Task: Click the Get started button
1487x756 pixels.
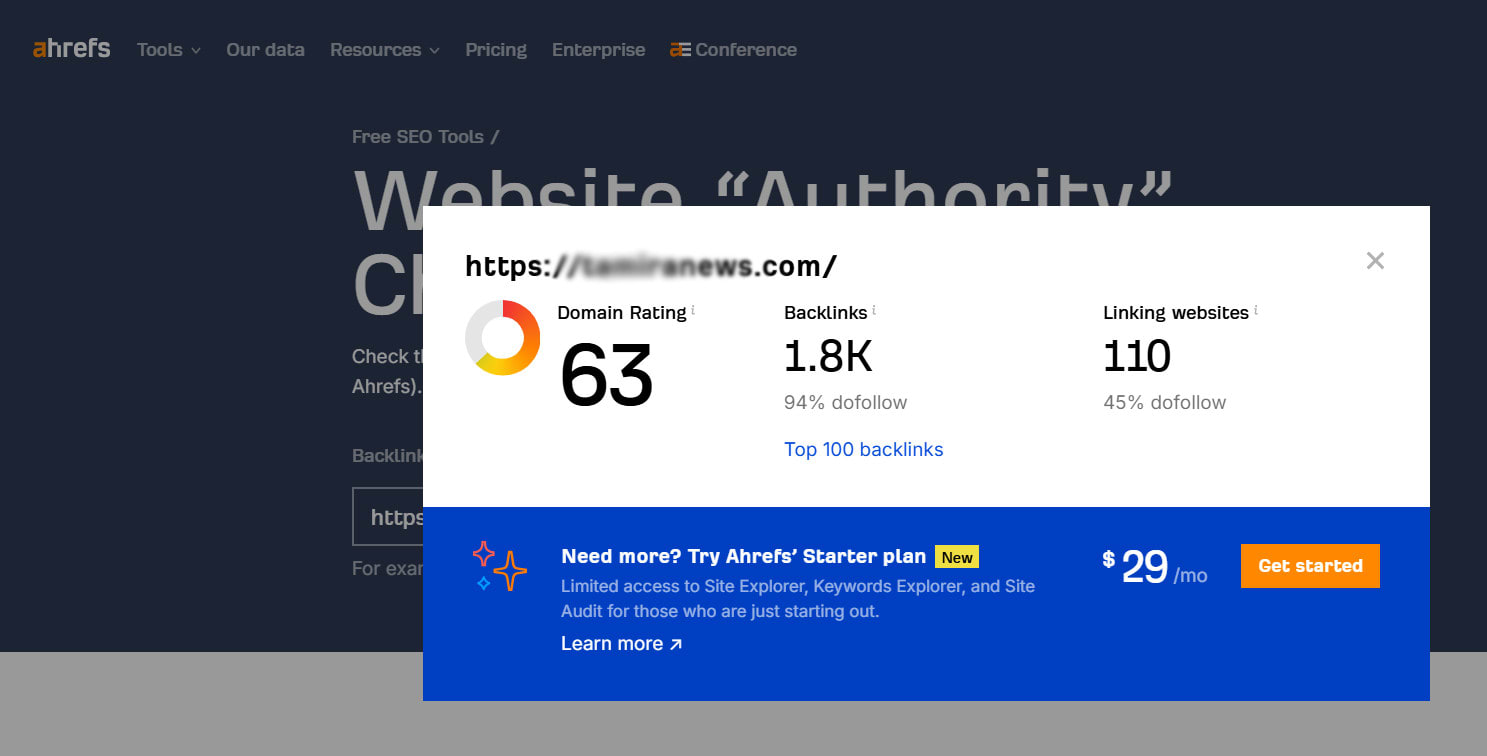Action: click(x=1310, y=565)
